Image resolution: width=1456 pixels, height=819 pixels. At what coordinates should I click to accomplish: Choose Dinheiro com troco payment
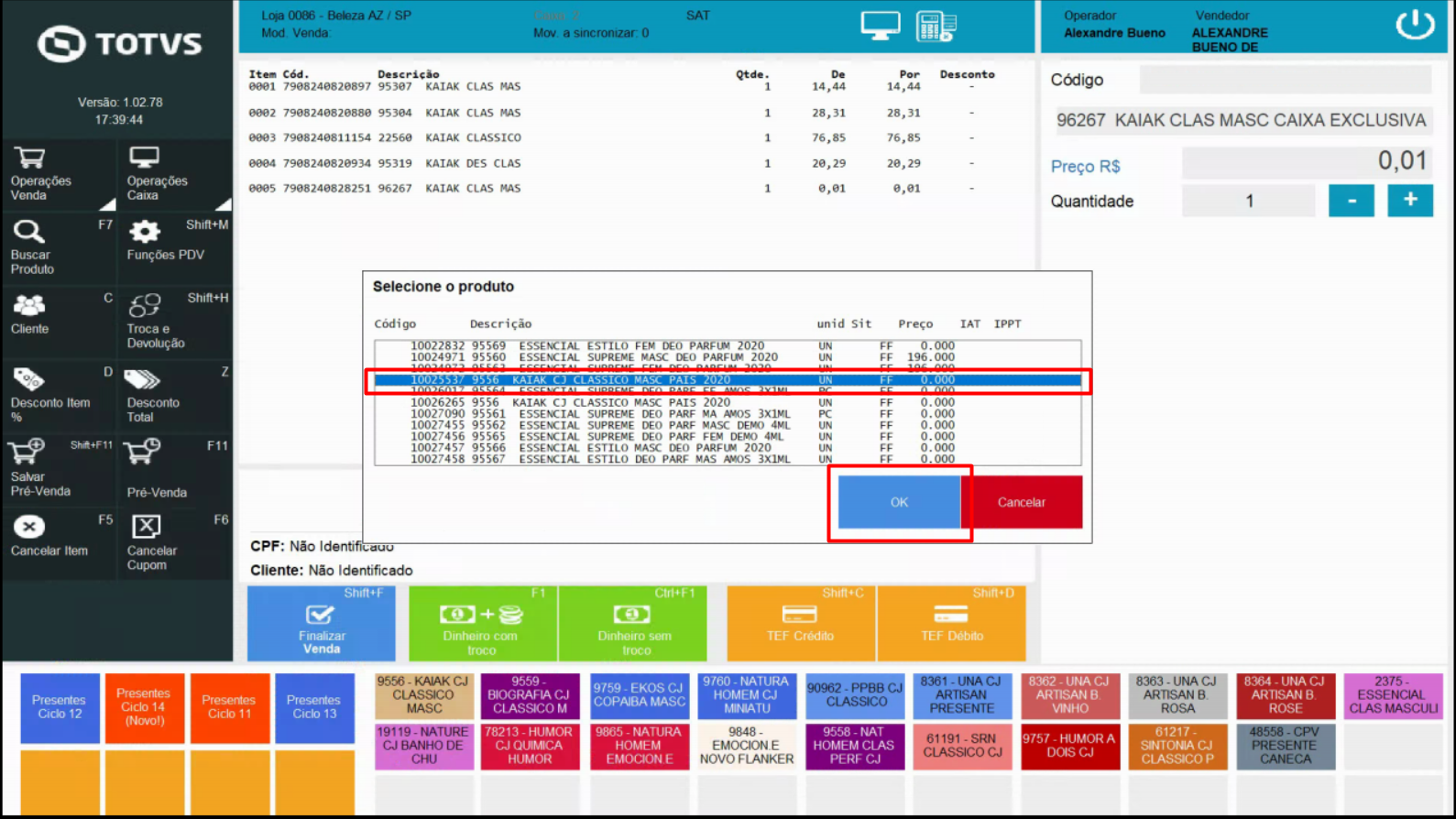point(482,623)
